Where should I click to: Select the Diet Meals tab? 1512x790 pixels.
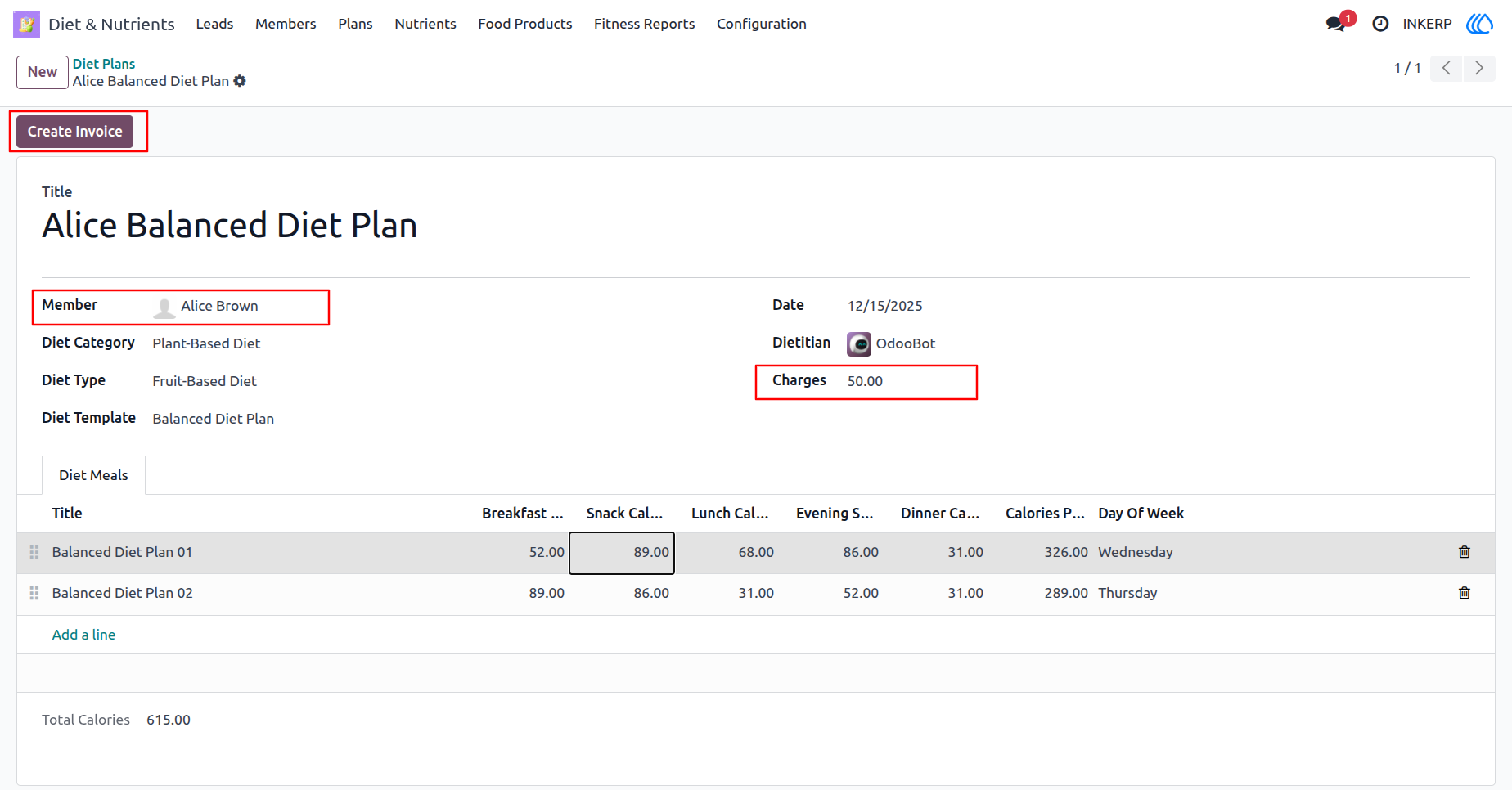[93, 475]
